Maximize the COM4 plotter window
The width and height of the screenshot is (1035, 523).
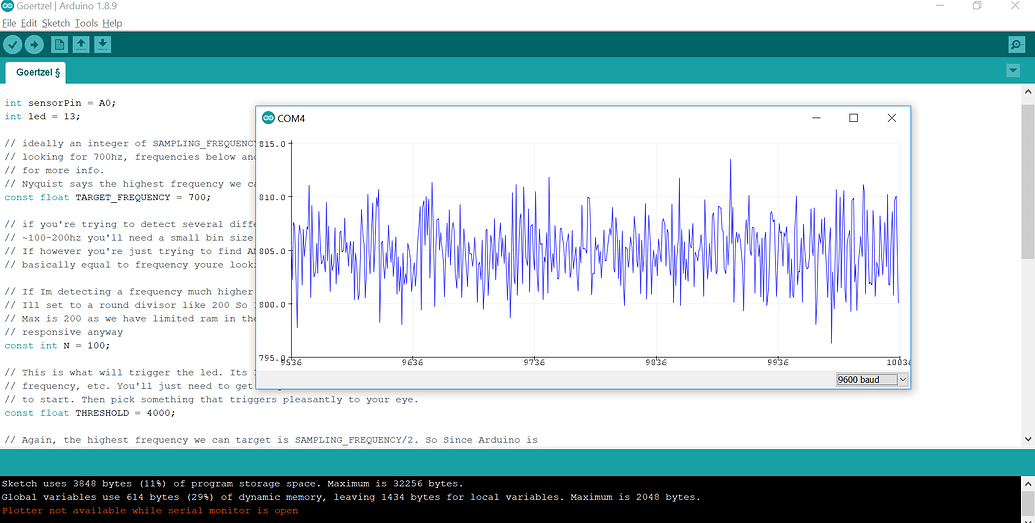[x=853, y=118]
